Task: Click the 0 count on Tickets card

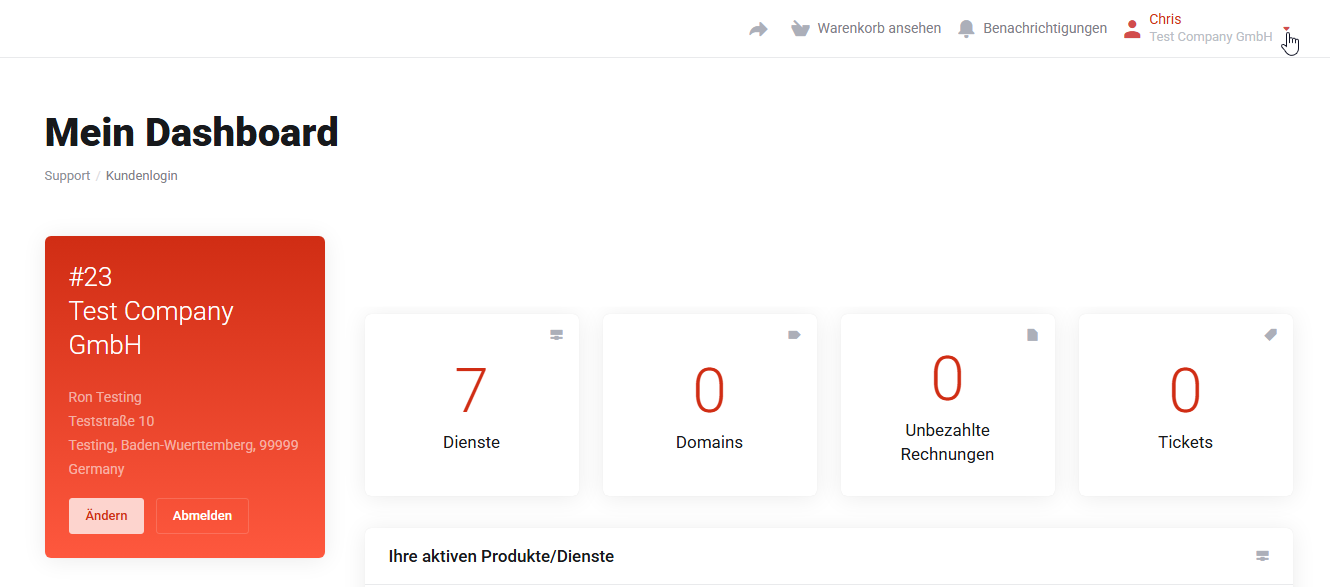Action: [x=1186, y=390]
